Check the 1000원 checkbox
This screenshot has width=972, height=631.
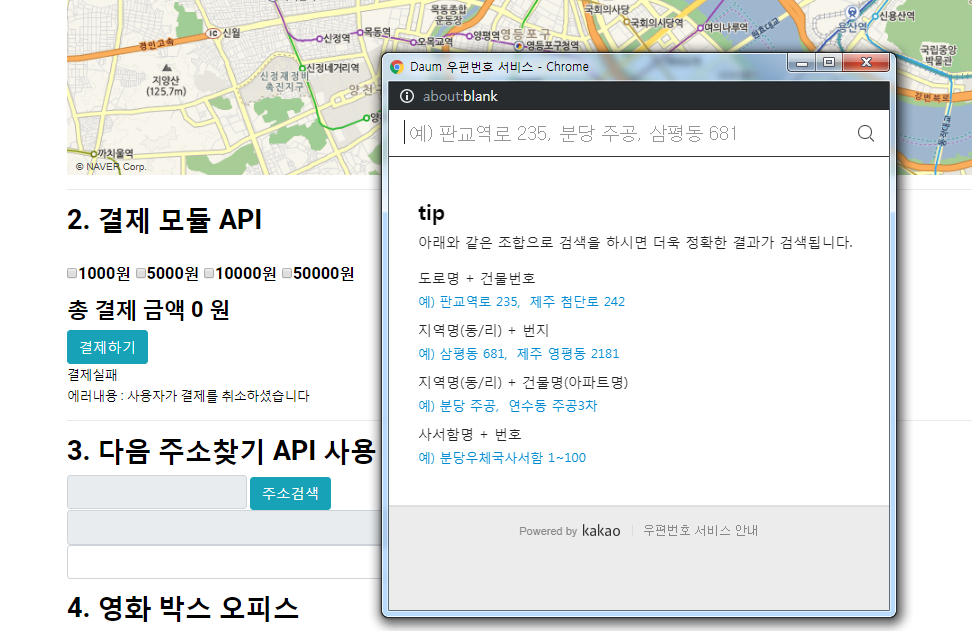point(72,273)
